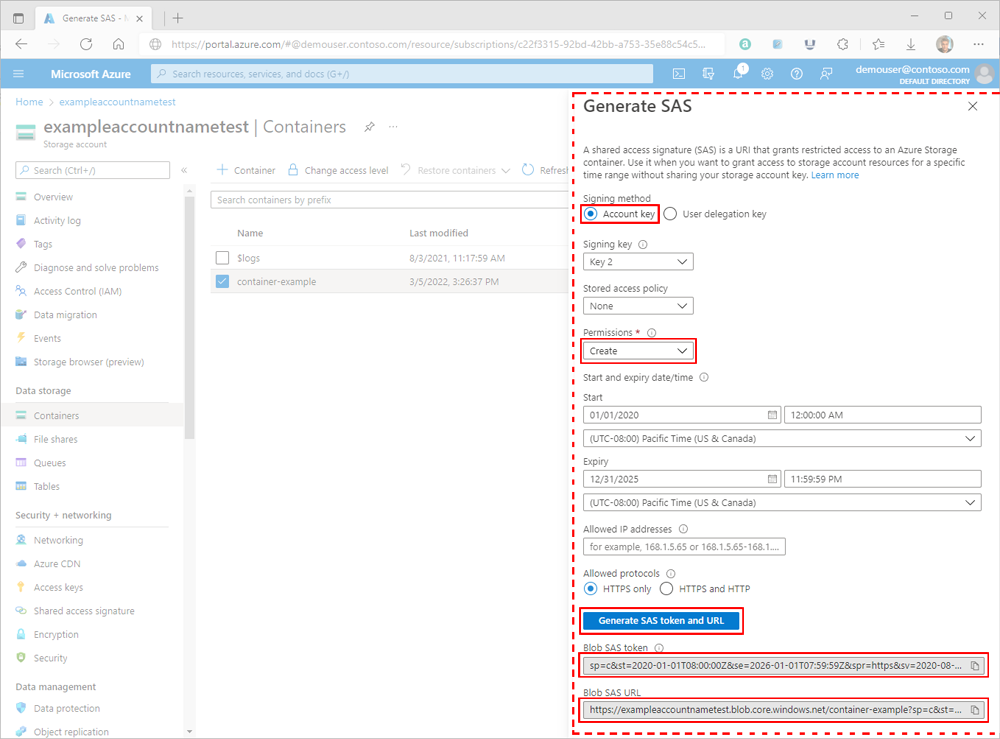Pin the Containers blade with the pin icon
The height and width of the screenshot is (739, 1000).
[369, 126]
